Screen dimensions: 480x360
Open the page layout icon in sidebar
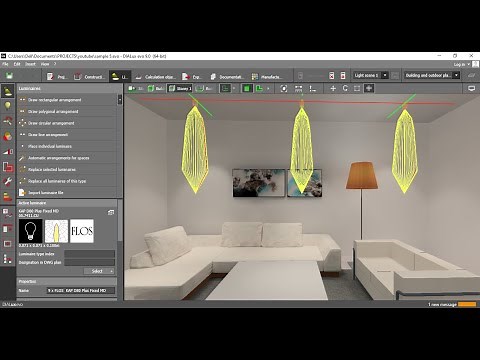pos(7,229)
